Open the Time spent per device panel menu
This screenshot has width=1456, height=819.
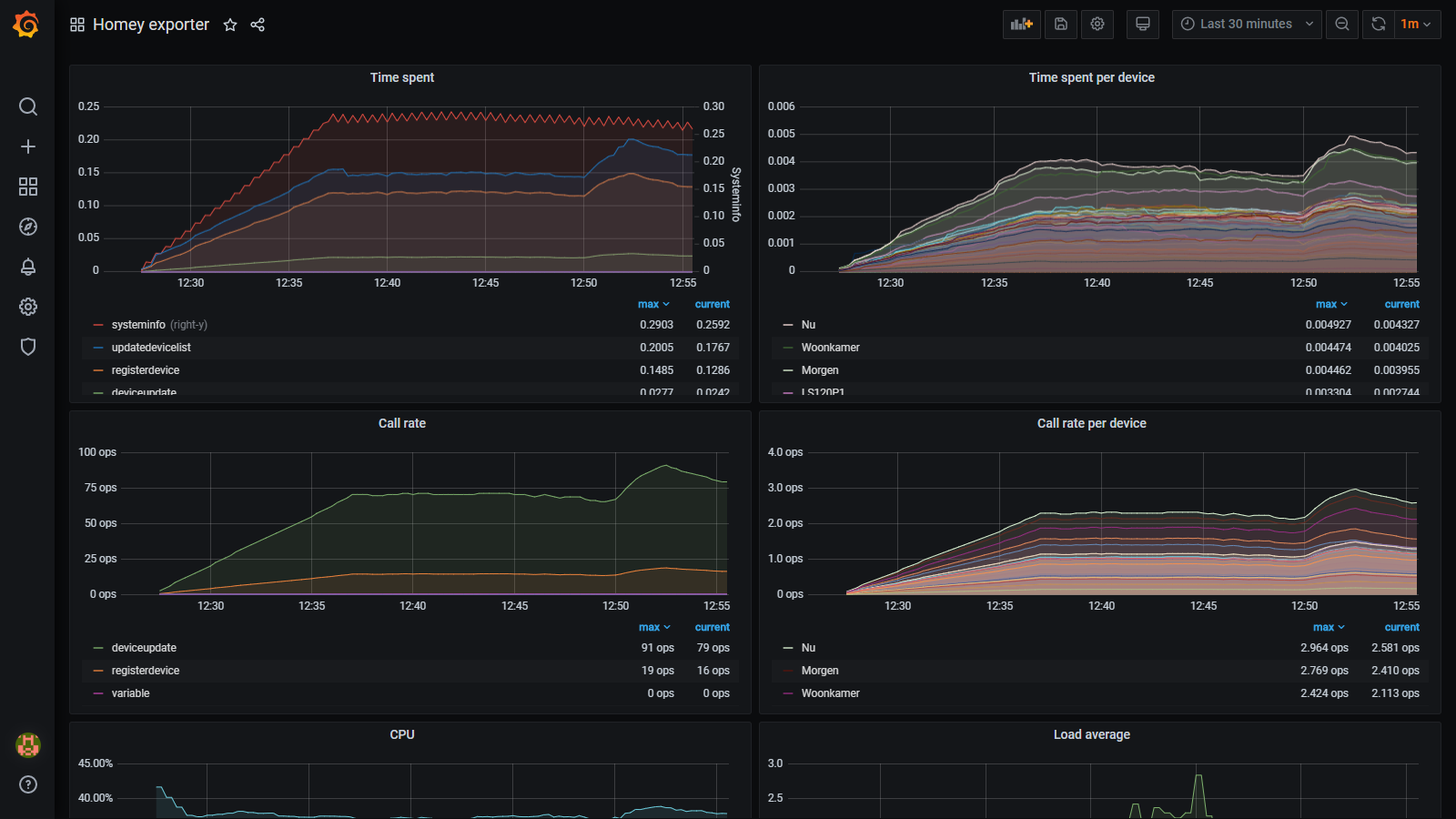click(x=1092, y=77)
